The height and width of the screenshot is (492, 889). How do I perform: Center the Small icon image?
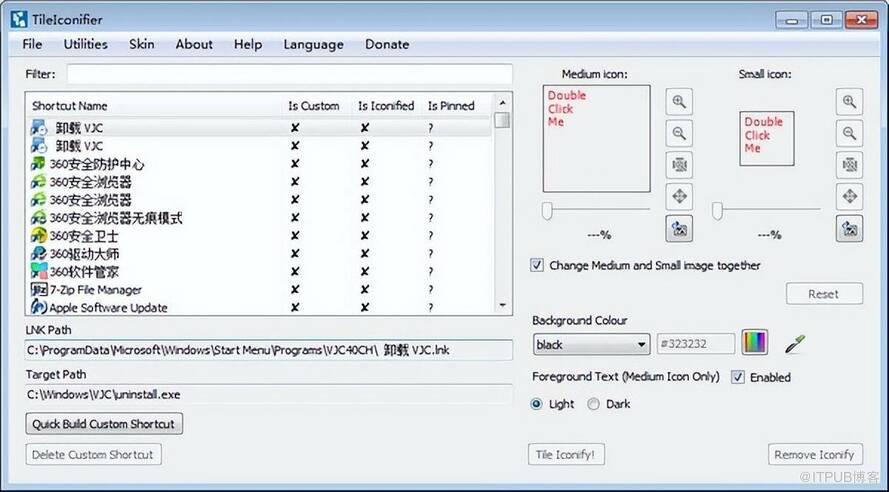coord(849,197)
